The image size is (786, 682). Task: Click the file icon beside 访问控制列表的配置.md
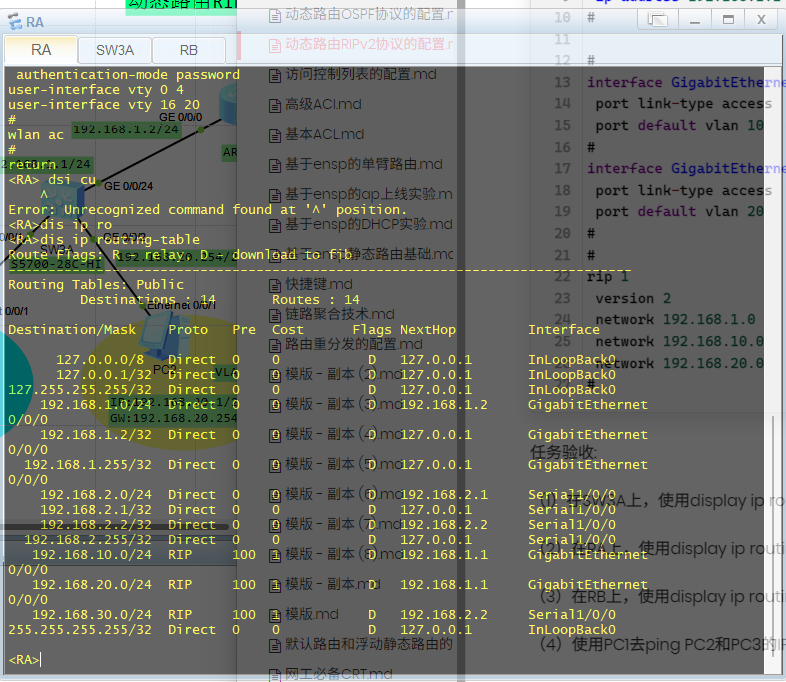(x=275, y=76)
